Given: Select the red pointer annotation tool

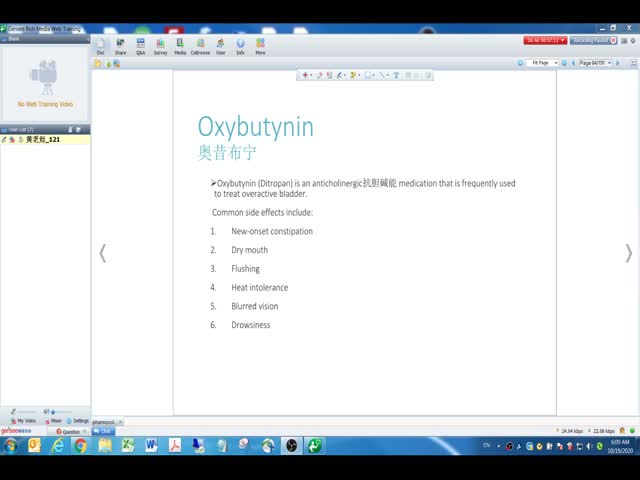Looking at the screenshot, I should click(305, 75).
